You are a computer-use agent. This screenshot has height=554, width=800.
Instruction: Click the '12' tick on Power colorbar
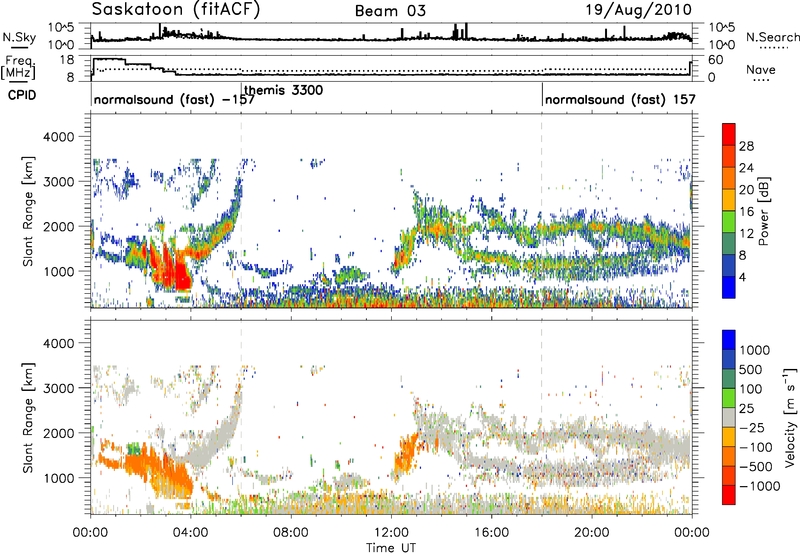click(x=746, y=234)
